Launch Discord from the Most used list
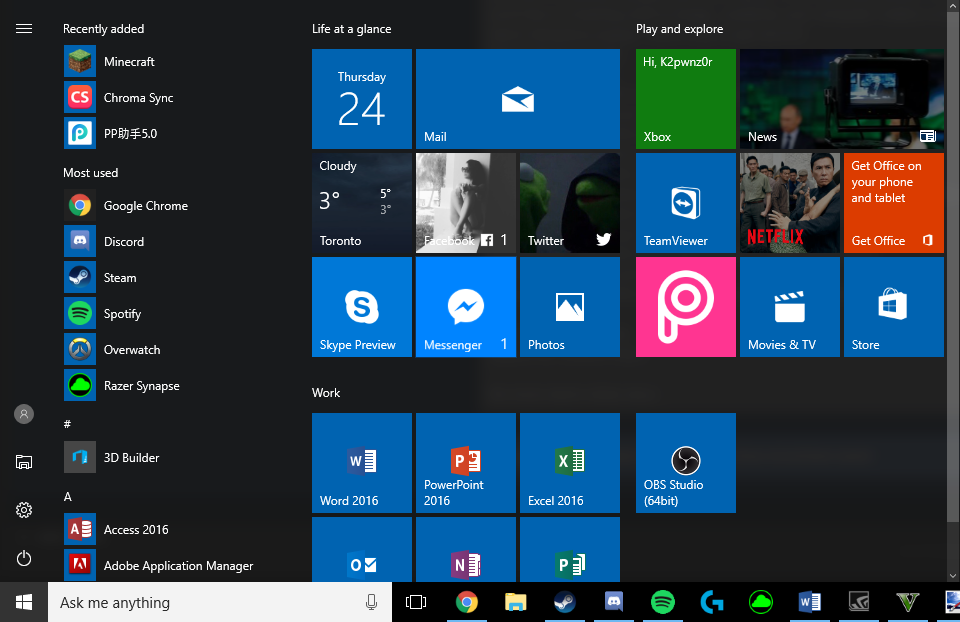Screen dimensions: 960x622 coord(123,242)
